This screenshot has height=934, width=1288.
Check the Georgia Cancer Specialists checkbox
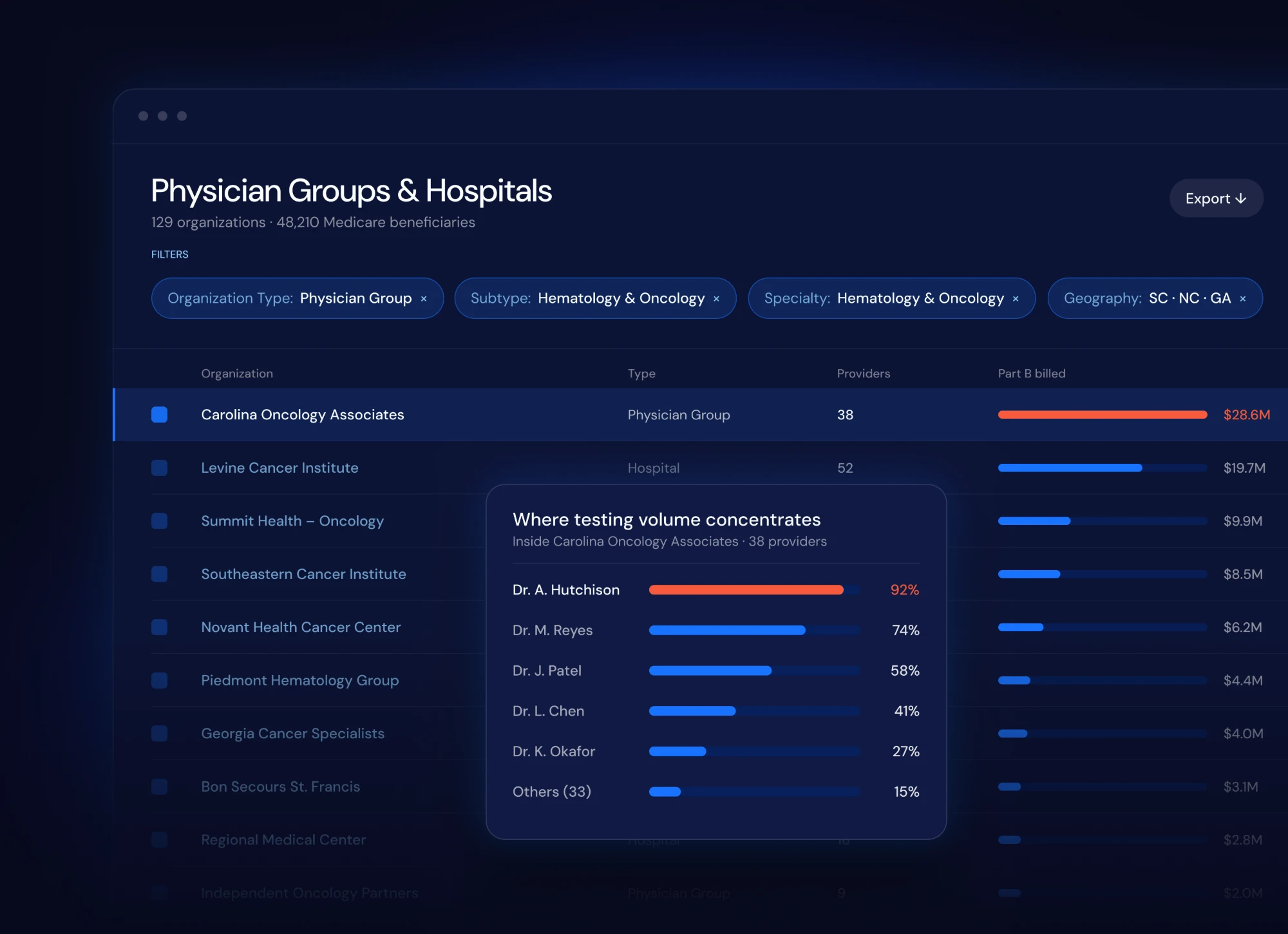pyautogui.click(x=159, y=734)
